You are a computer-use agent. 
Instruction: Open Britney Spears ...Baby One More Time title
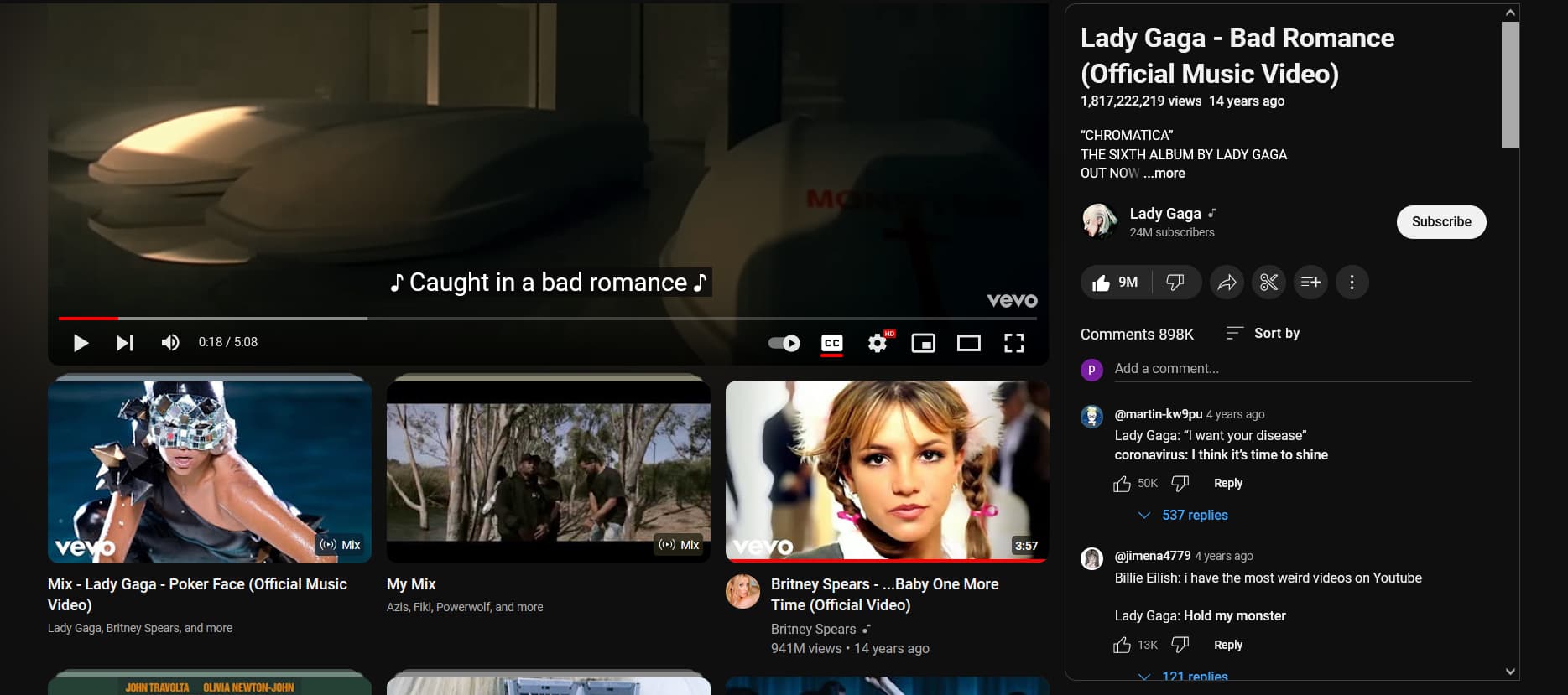click(x=884, y=594)
